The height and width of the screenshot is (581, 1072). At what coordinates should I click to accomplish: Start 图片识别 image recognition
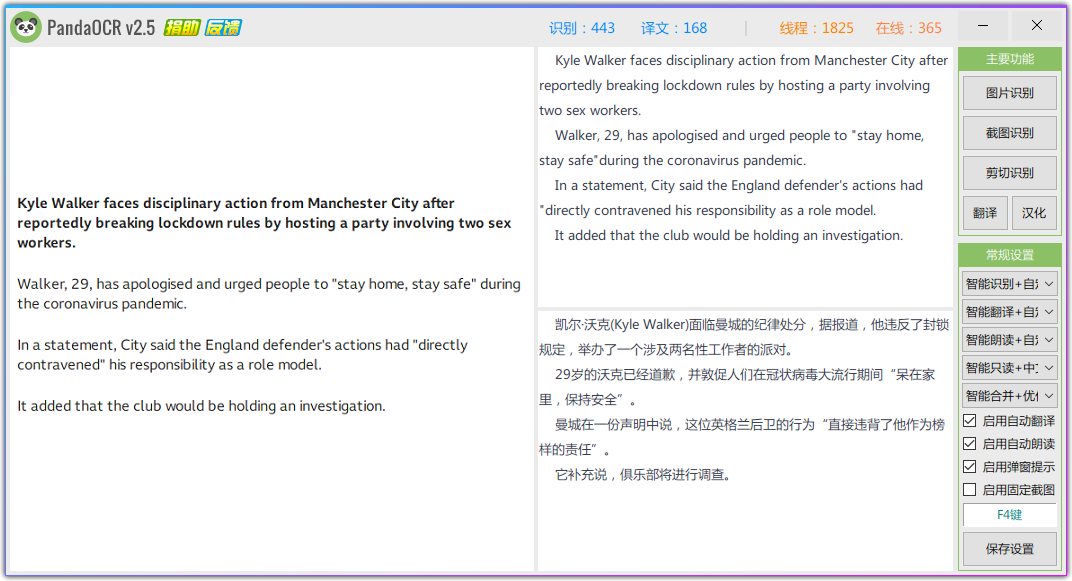click(x=1009, y=92)
